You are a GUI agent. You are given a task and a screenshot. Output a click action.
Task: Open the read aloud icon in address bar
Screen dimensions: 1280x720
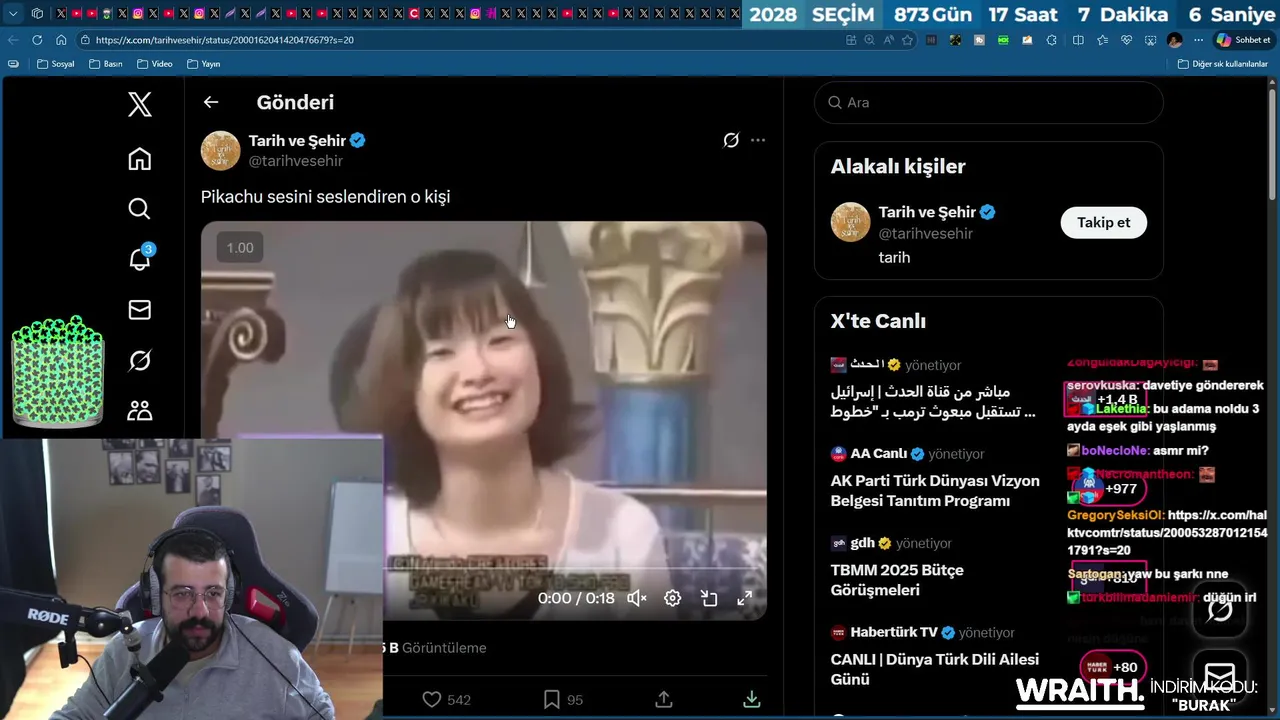(x=888, y=40)
